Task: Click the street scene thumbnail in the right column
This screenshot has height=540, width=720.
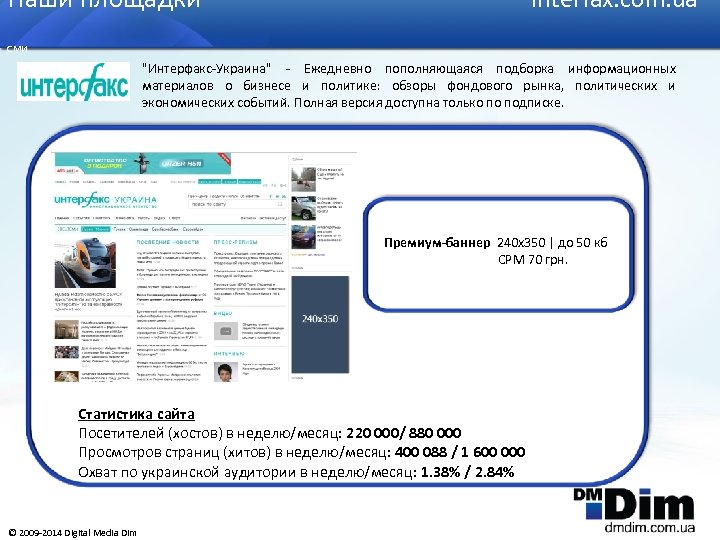Action: tap(304, 180)
